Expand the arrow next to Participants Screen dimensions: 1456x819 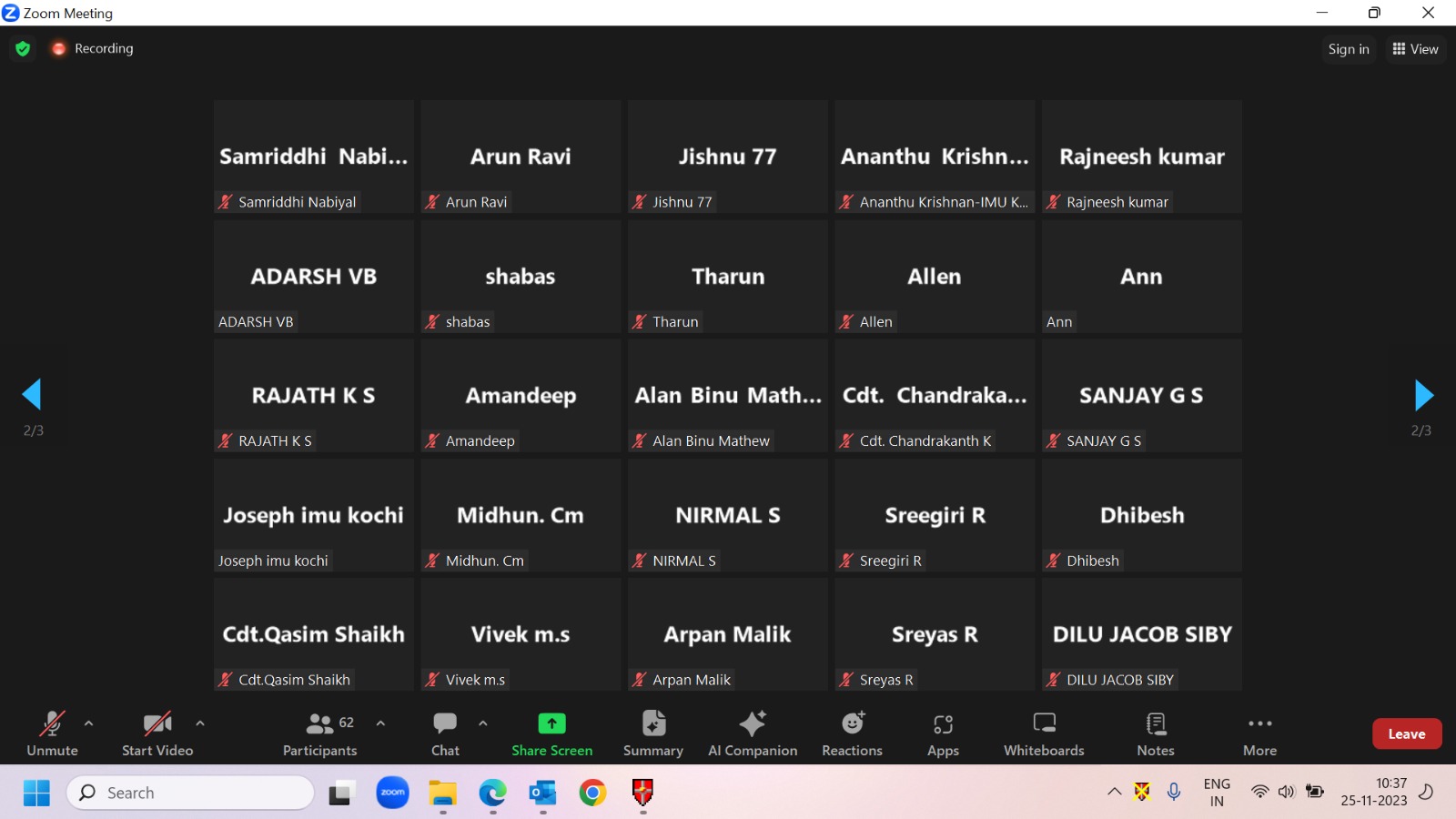coord(380,723)
